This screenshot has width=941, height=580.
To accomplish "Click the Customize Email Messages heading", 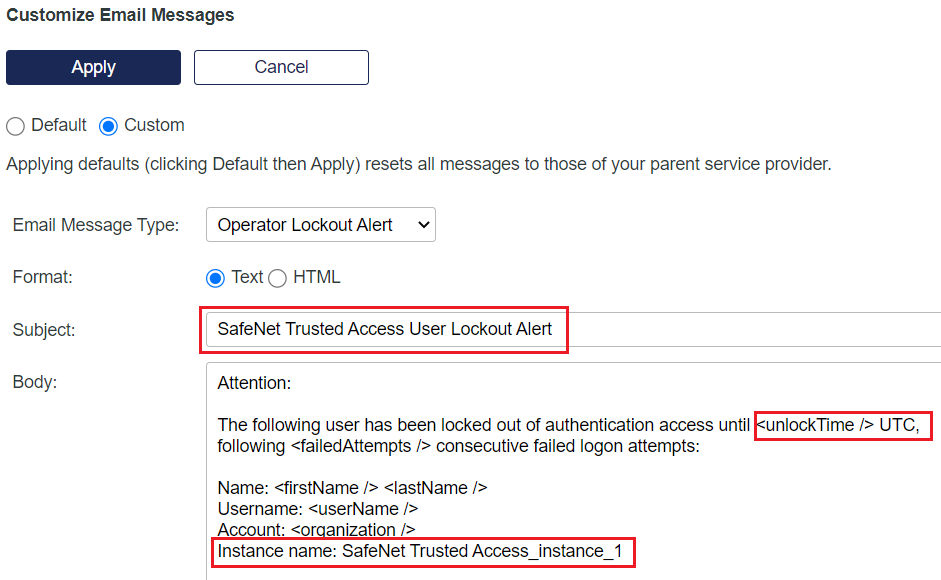I will 120,15.
